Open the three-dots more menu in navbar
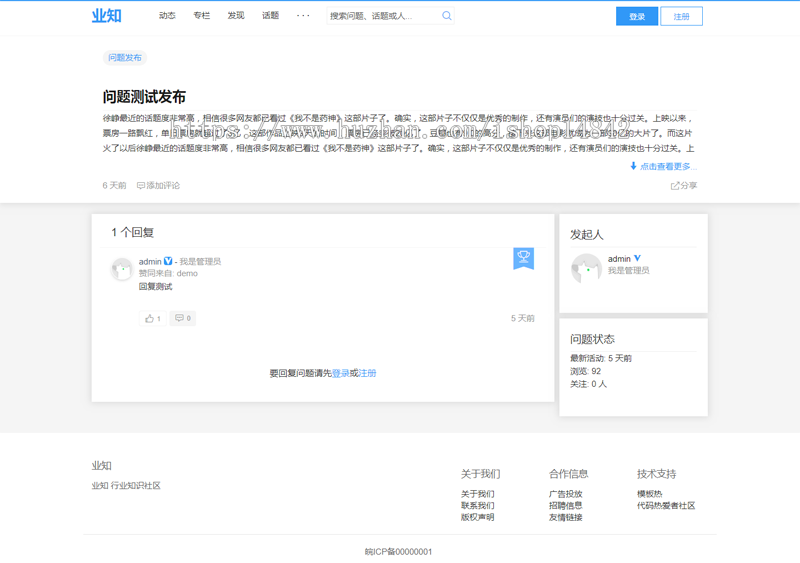This screenshot has width=800, height=563. pyautogui.click(x=303, y=16)
